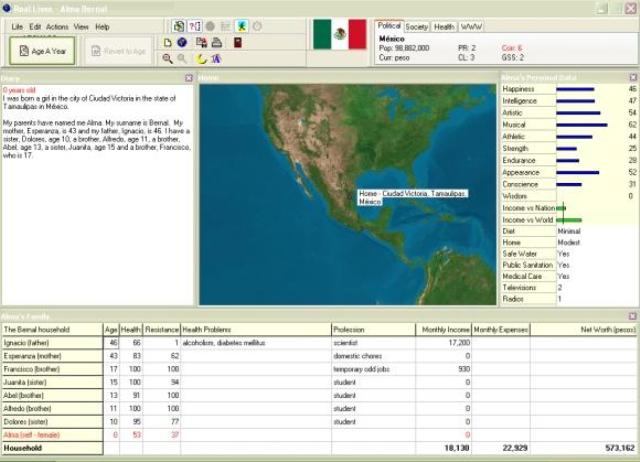Click the purple figure toolbar icon

[x=217, y=59]
